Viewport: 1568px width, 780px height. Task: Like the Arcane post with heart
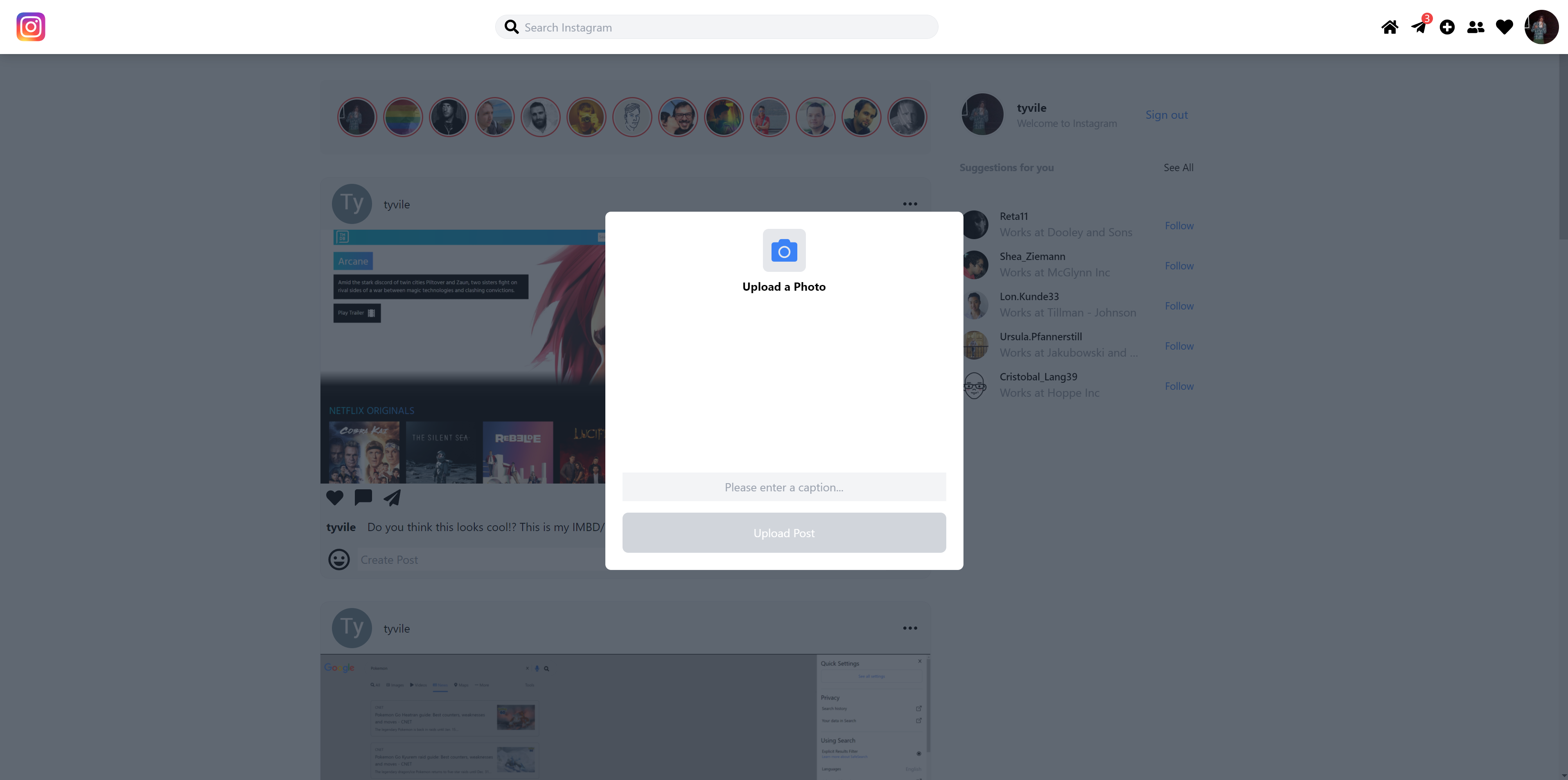334,497
